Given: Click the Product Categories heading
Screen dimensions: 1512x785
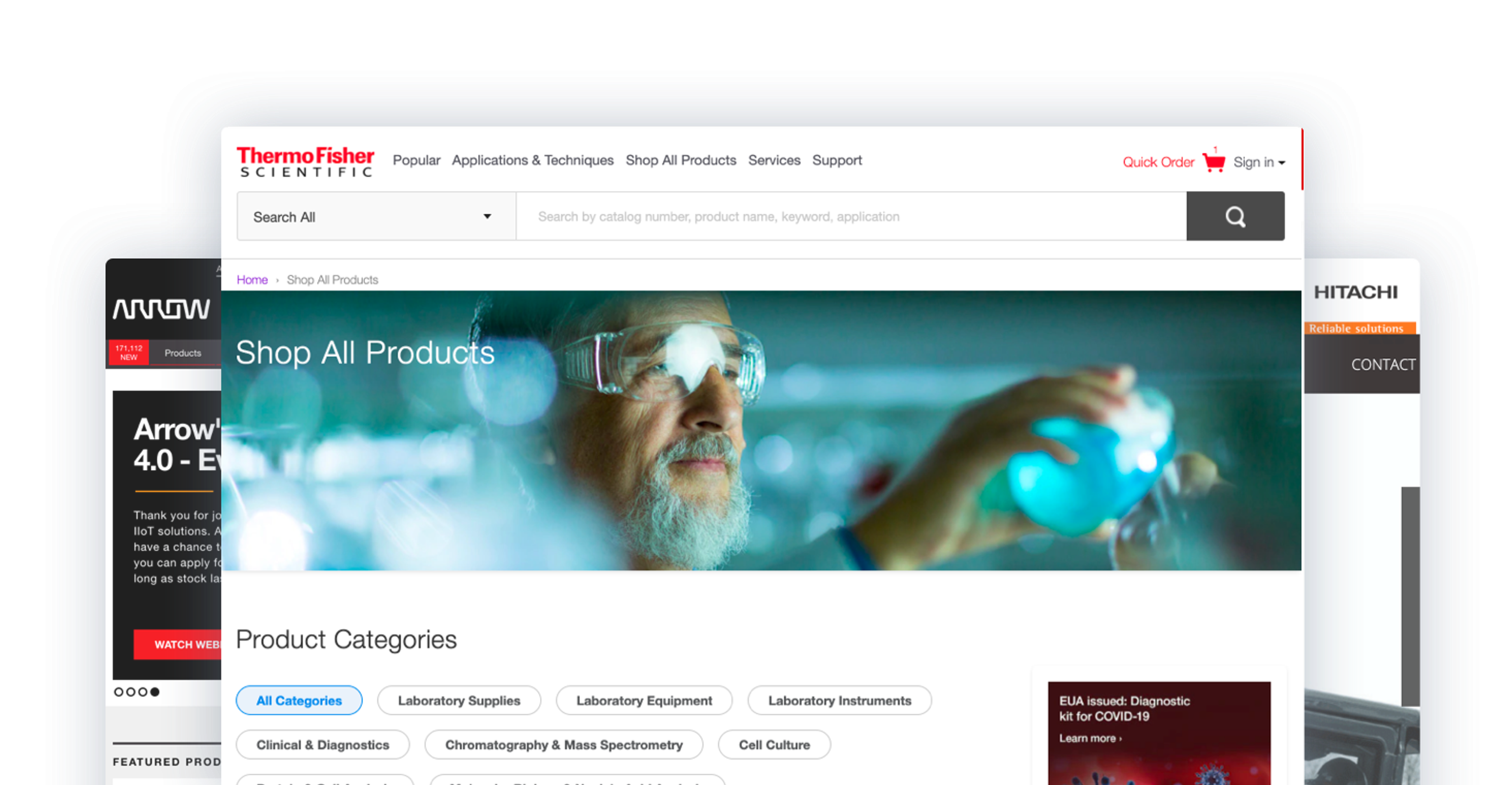Looking at the screenshot, I should [x=346, y=639].
